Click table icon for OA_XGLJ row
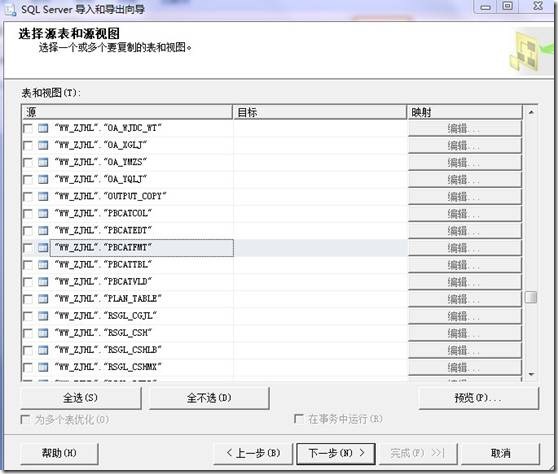Screen dimensions: 558x474 [x=43, y=145]
